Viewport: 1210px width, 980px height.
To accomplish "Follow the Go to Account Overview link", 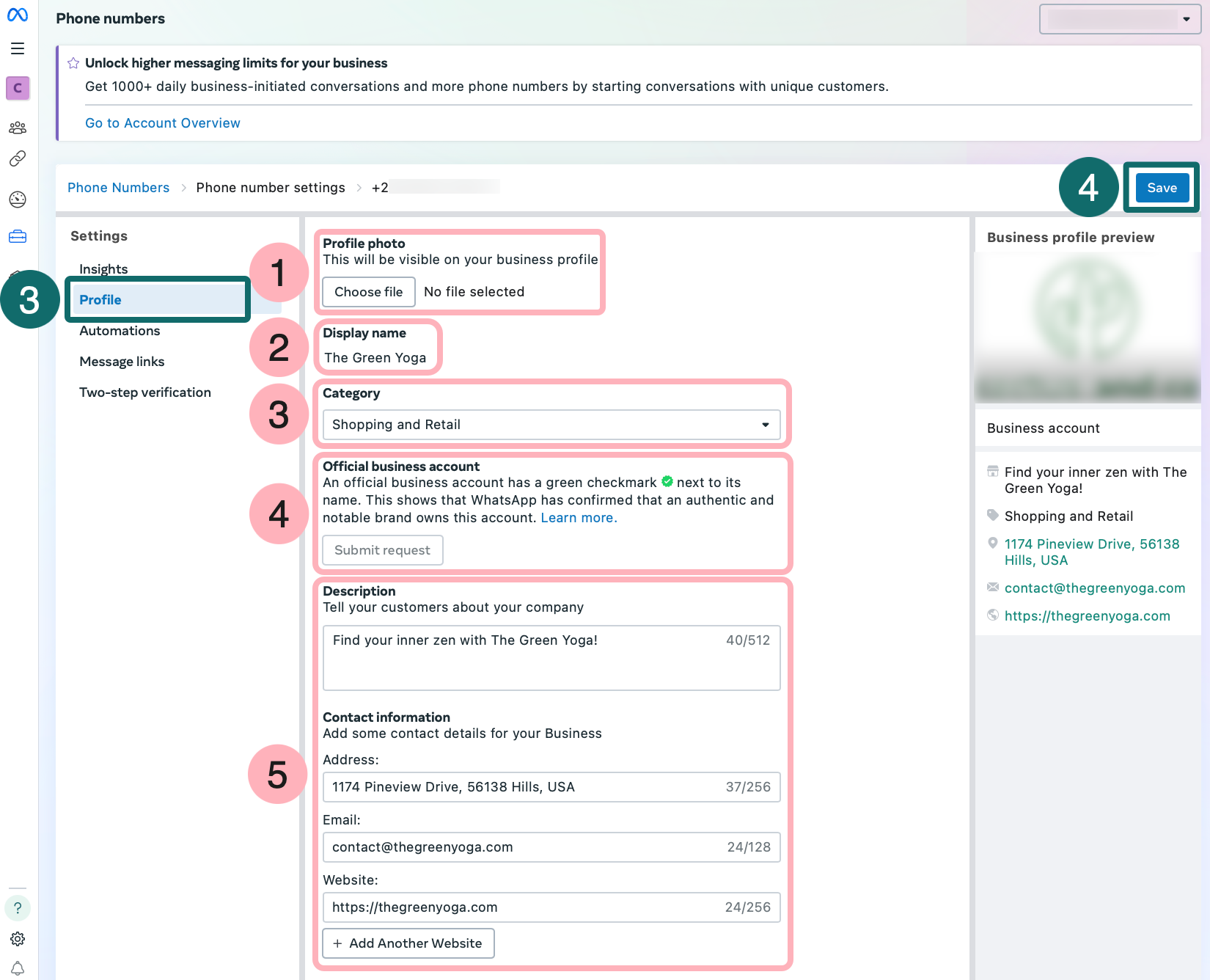I will 163,123.
